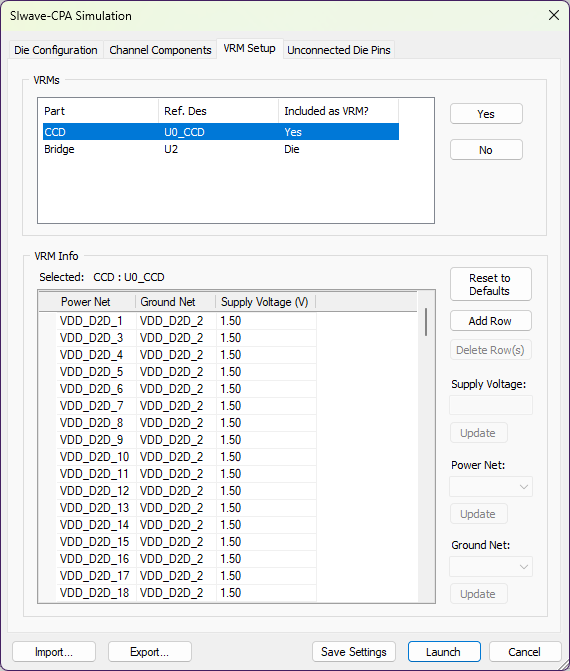Select the VDD_D2D_18 power net cell
Viewport: 570px width, 671px height.
tap(96, 593)
